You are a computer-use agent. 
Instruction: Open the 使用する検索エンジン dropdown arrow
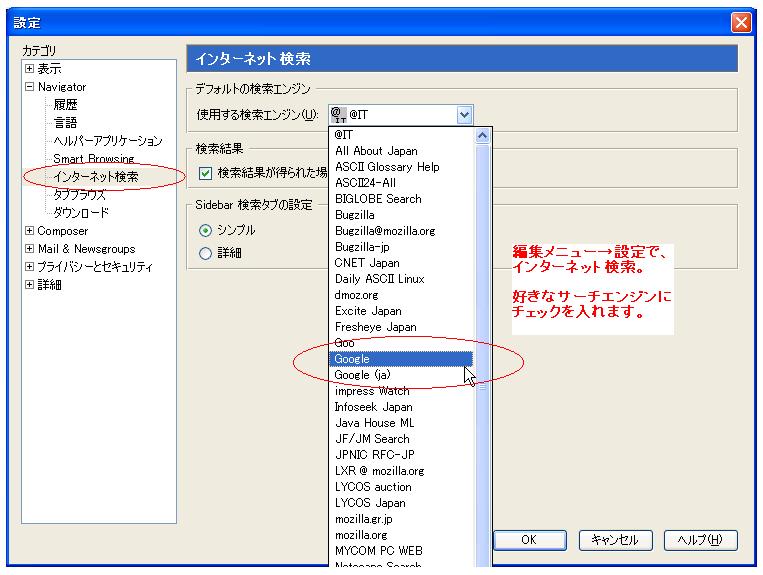[464, 115]
